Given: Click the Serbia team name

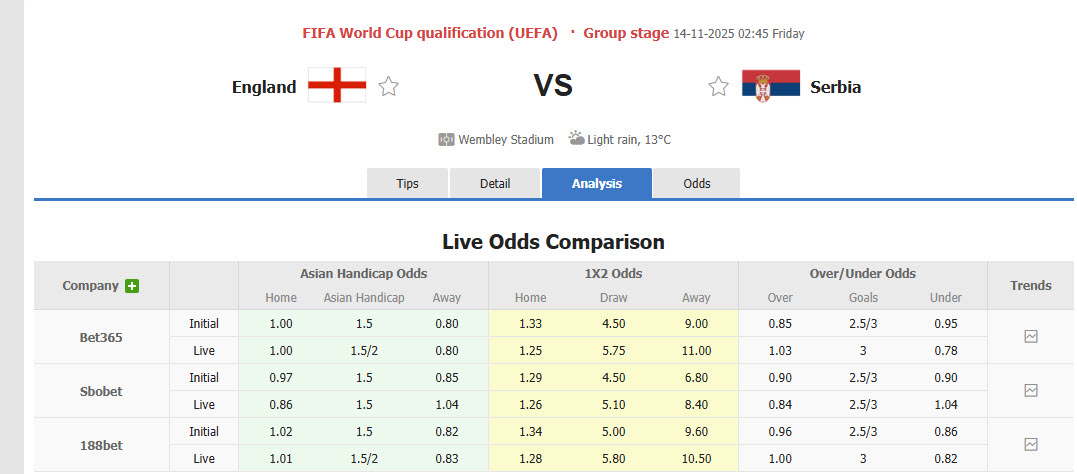Looking at the screenshot, I should [835, 87].
